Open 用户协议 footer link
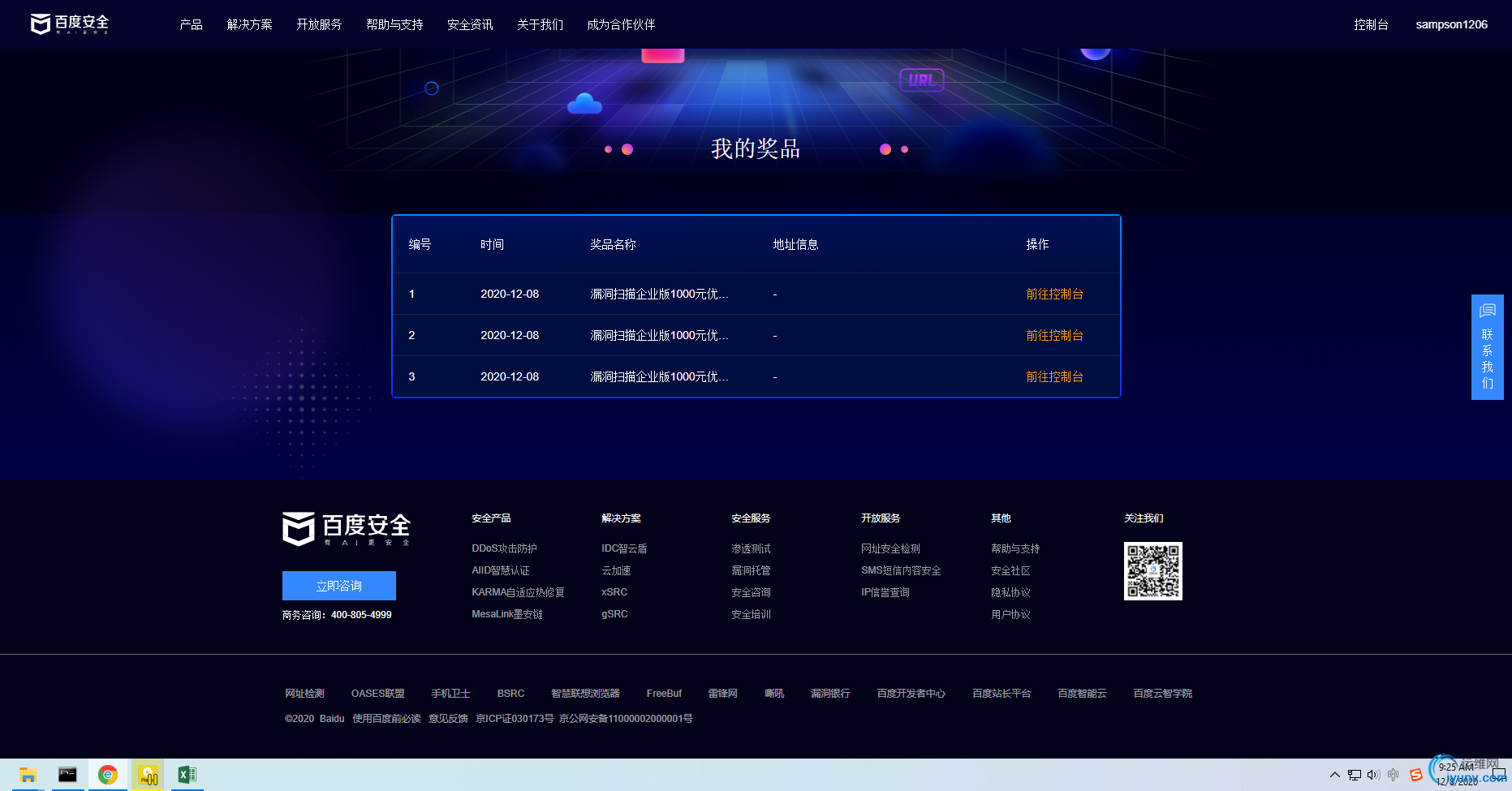Image resolution: width=1512 pixels, height=791 pixels. pyautogui.click(x=1010, y=614)
